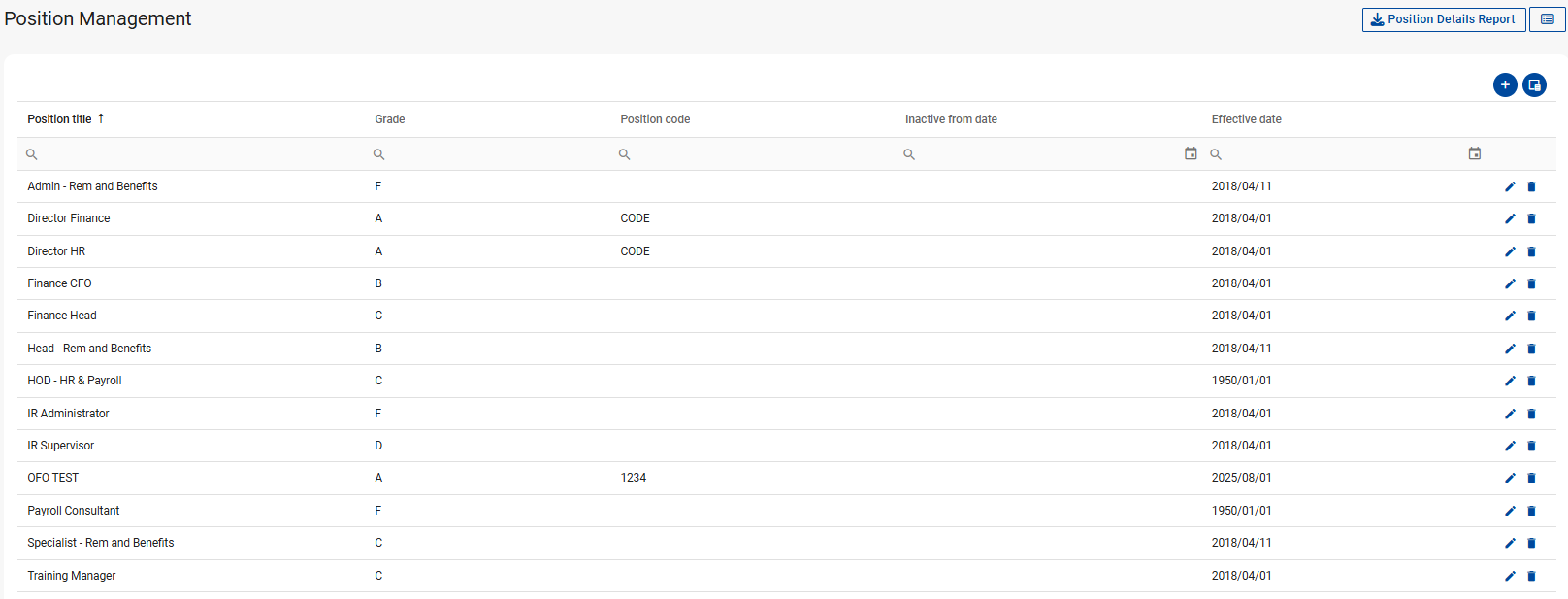The image size is (1568, 599).
Task: Delete the Admin - Rem and Benefits position
Action: coord(1532,186)
